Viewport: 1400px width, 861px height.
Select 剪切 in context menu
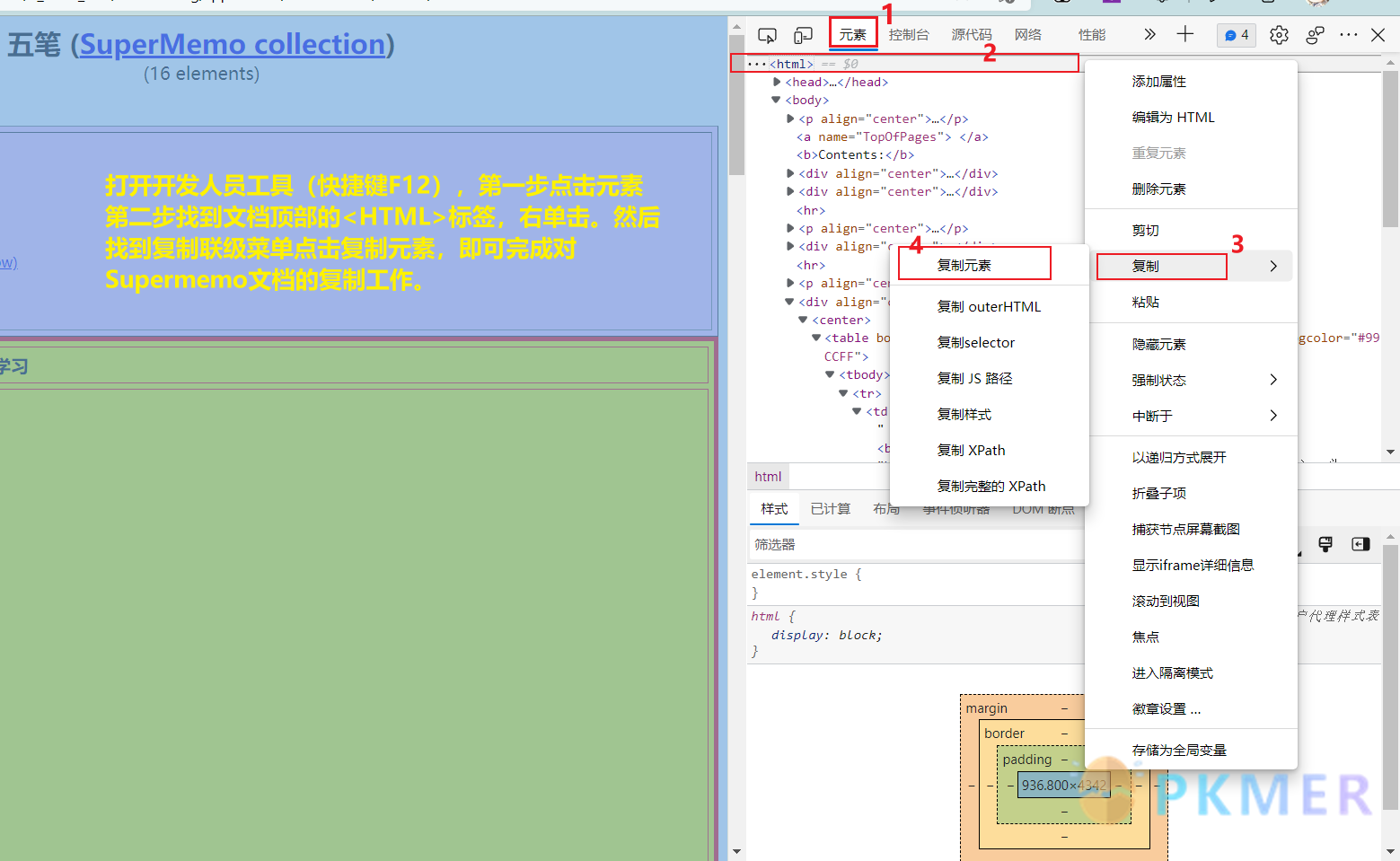(x=1191, y=230)
